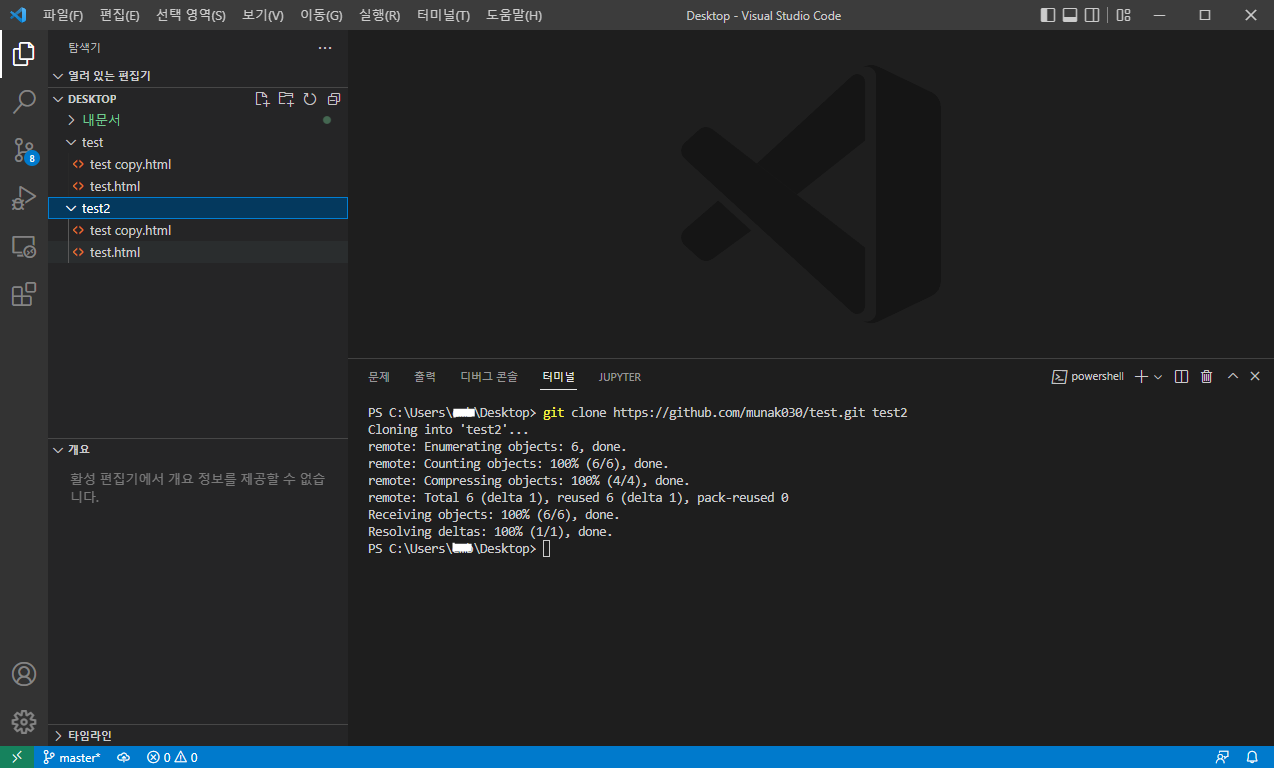Open the Manage gear icon
This screenshot has height=768, width=1274.
[x=24, y=722]
